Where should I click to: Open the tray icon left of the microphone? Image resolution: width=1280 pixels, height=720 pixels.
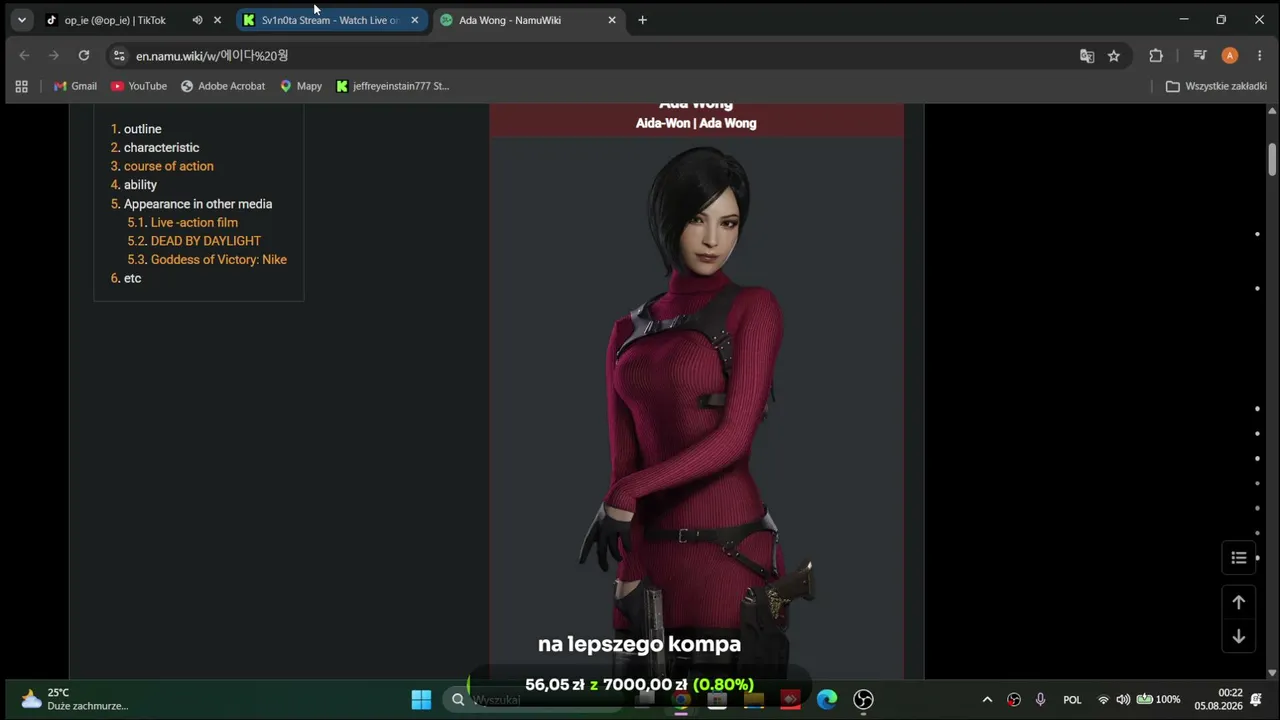(1014, 699)
